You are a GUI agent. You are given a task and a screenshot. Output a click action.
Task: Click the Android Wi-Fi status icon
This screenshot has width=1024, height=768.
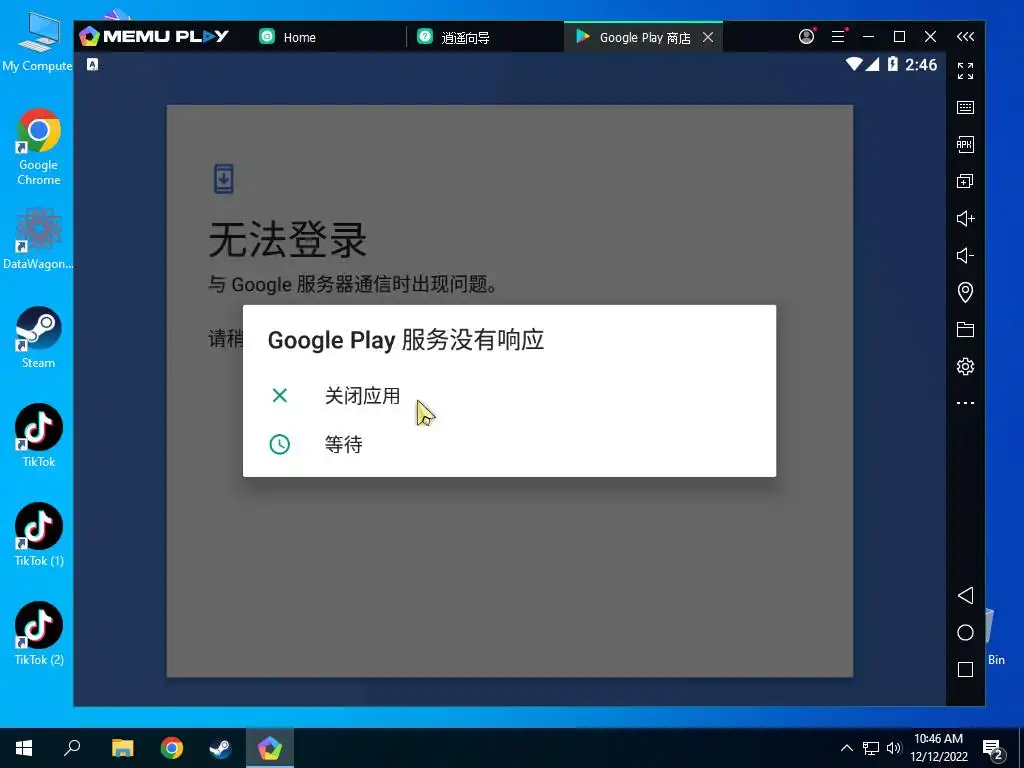point(854,64)
